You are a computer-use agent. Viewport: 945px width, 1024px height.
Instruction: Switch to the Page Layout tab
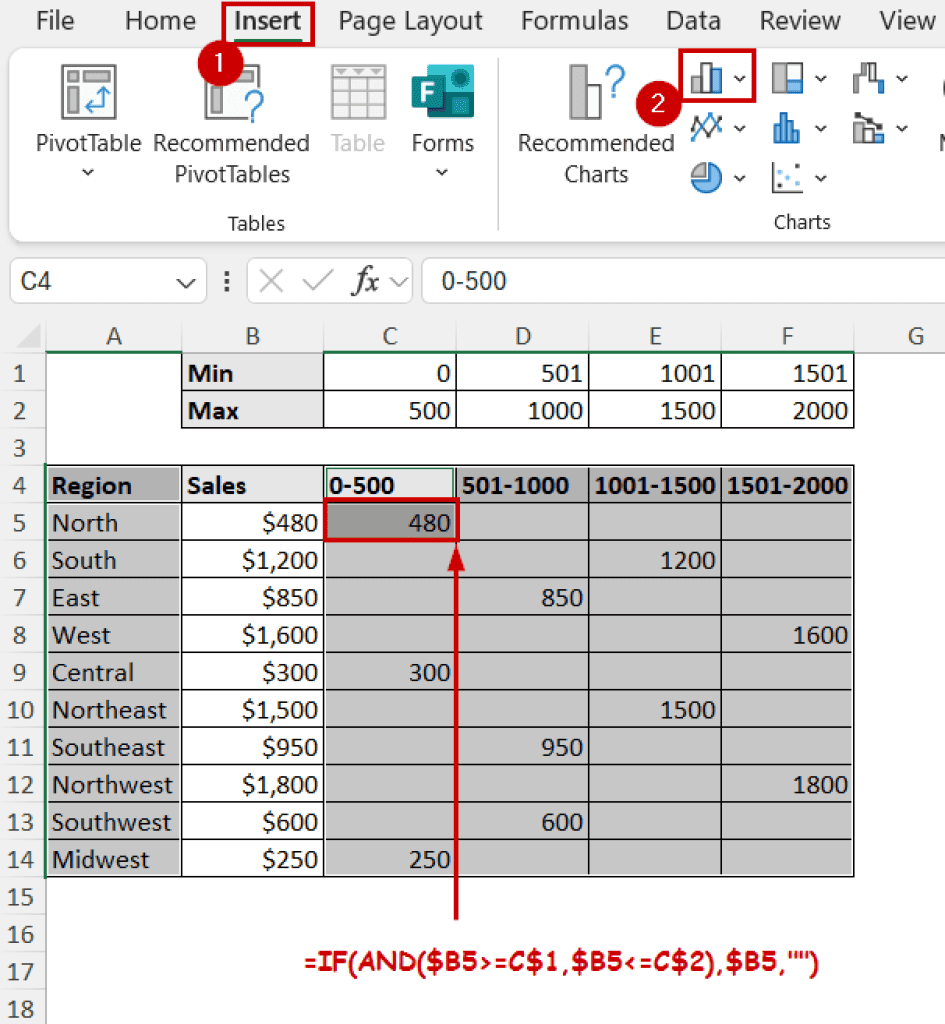coord(410,21)
